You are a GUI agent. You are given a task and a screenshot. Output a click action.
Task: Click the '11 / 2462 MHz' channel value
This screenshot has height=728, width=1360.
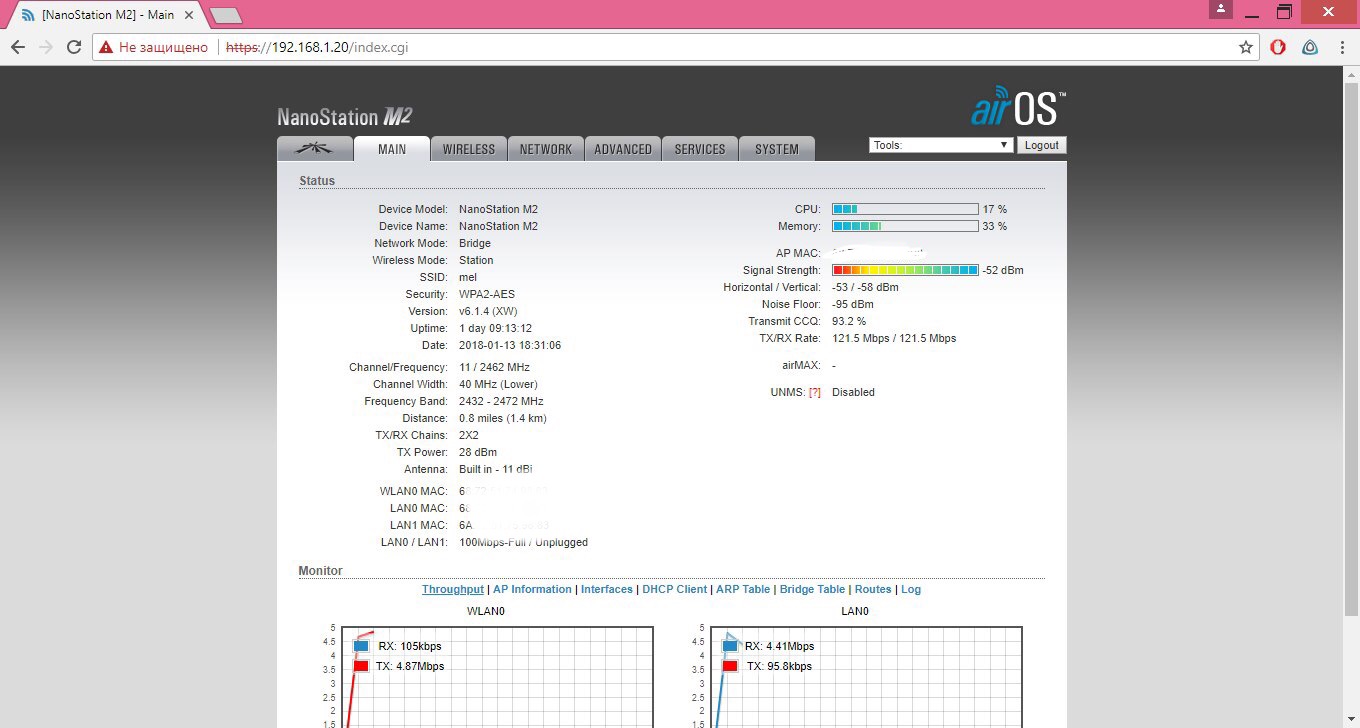[x=494, y=367]
